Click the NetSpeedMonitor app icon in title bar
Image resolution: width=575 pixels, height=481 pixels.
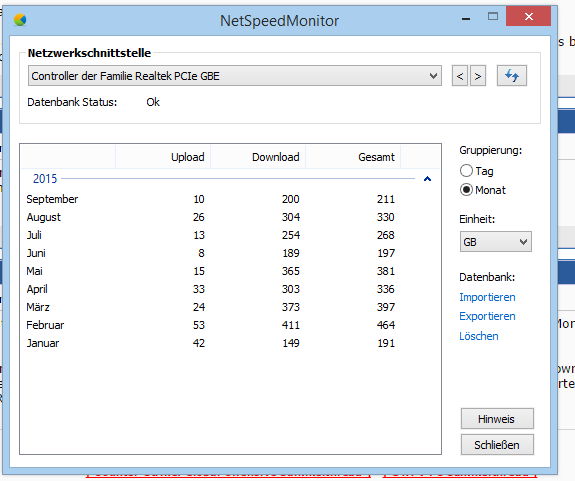pos(20,20)
